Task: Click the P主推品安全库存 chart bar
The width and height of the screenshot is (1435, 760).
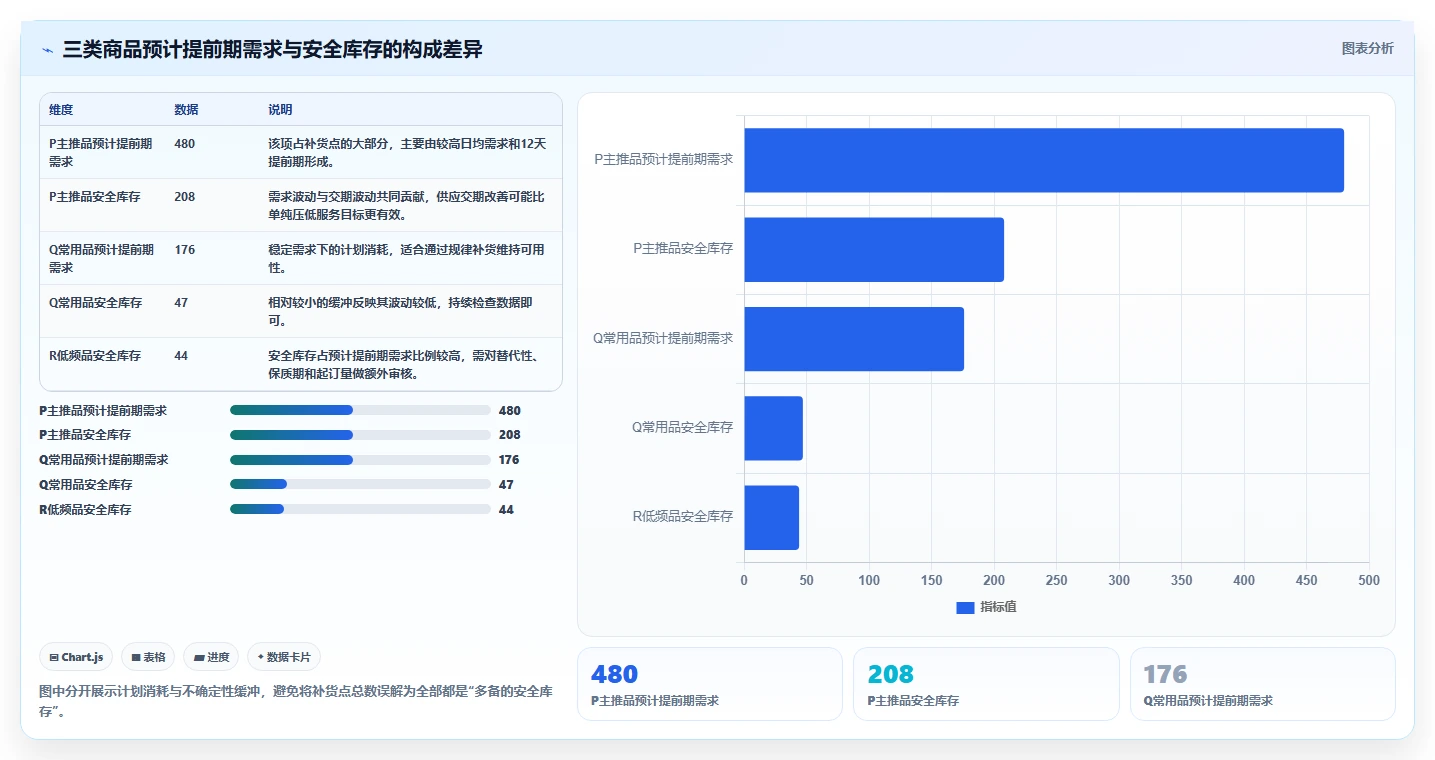Action: pos(874,249)
